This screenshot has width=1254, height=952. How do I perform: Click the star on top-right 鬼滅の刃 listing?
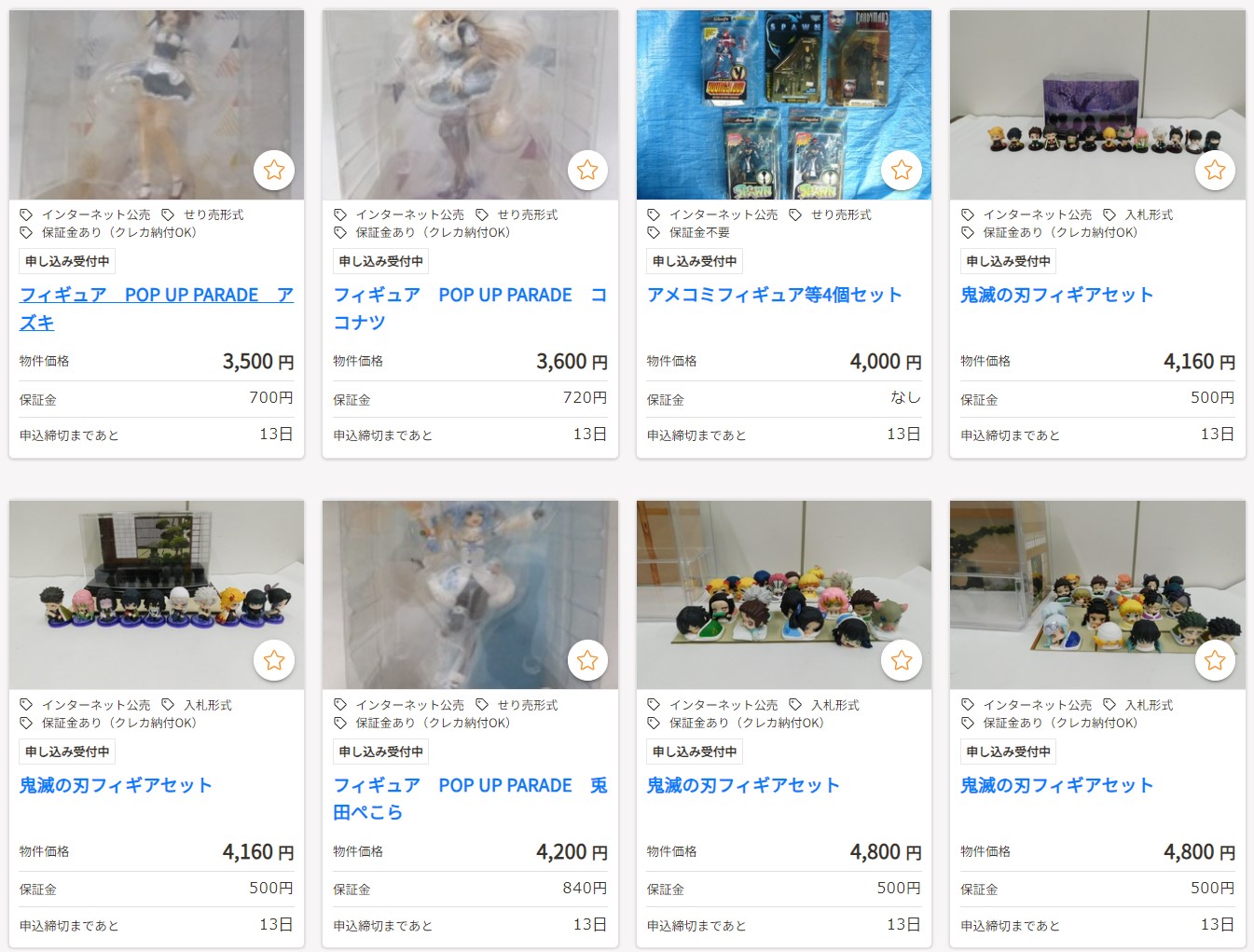coord(1215,170)
